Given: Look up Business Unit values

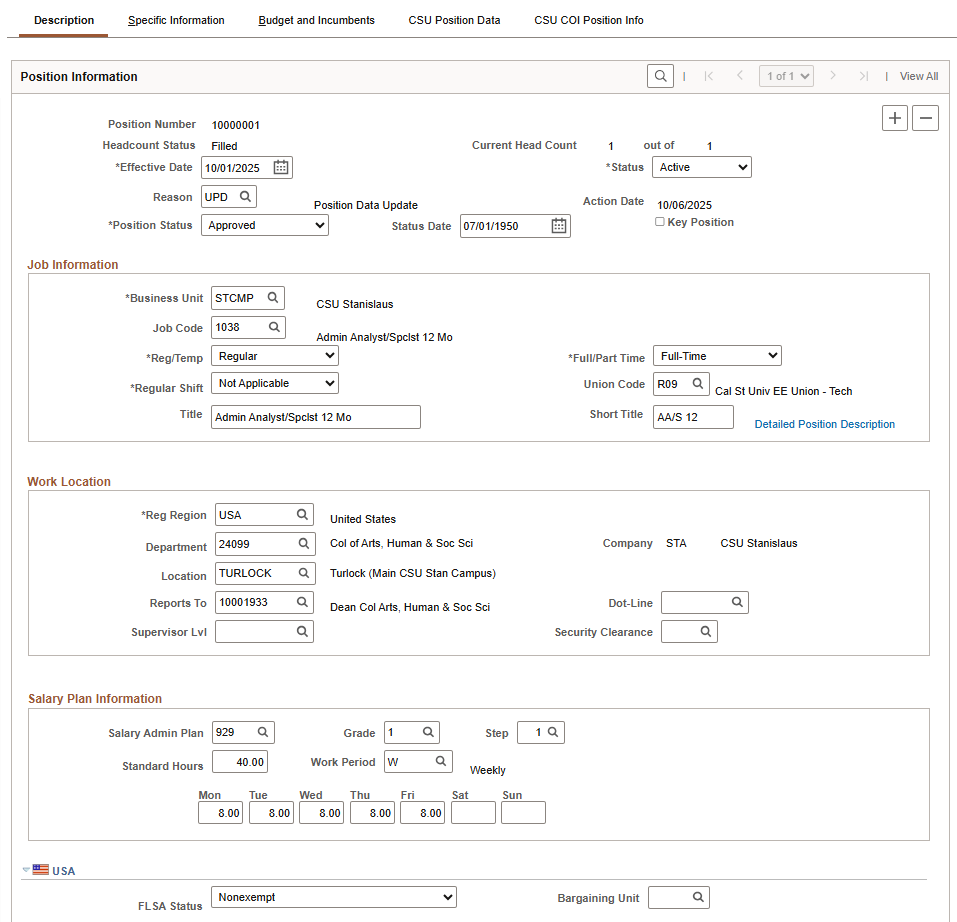Looking at the screenshot, I should [273, 298].
